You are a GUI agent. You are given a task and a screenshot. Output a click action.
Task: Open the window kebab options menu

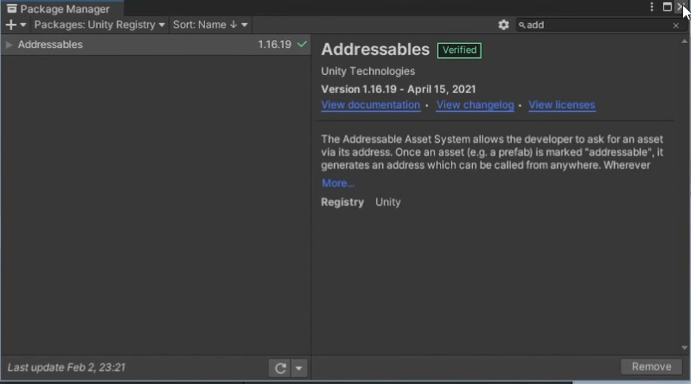pyautogui.click(x=651, y=7)
